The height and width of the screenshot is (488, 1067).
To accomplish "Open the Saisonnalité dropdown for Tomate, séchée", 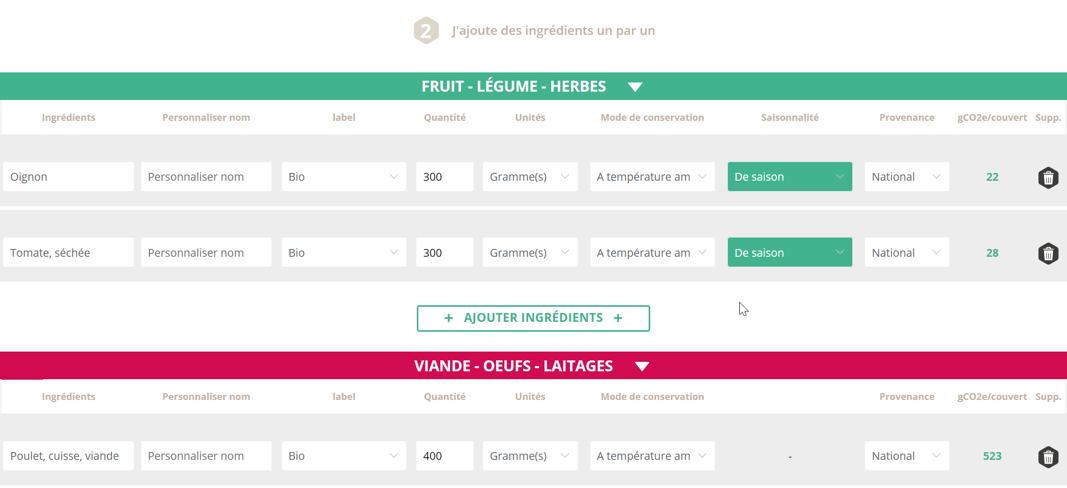I will point(789,253).
